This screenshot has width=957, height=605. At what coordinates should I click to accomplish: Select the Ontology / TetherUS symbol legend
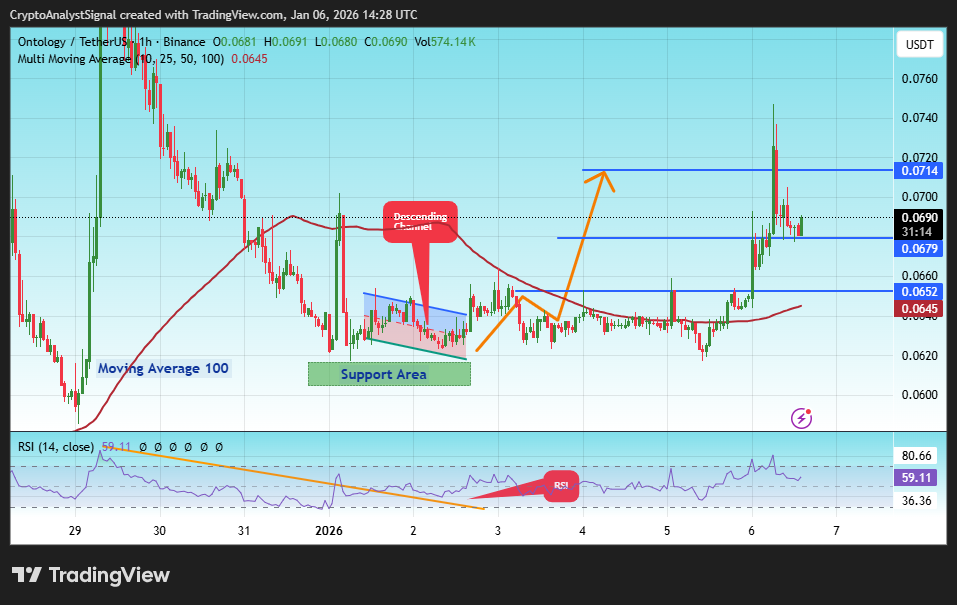point(112,42)
